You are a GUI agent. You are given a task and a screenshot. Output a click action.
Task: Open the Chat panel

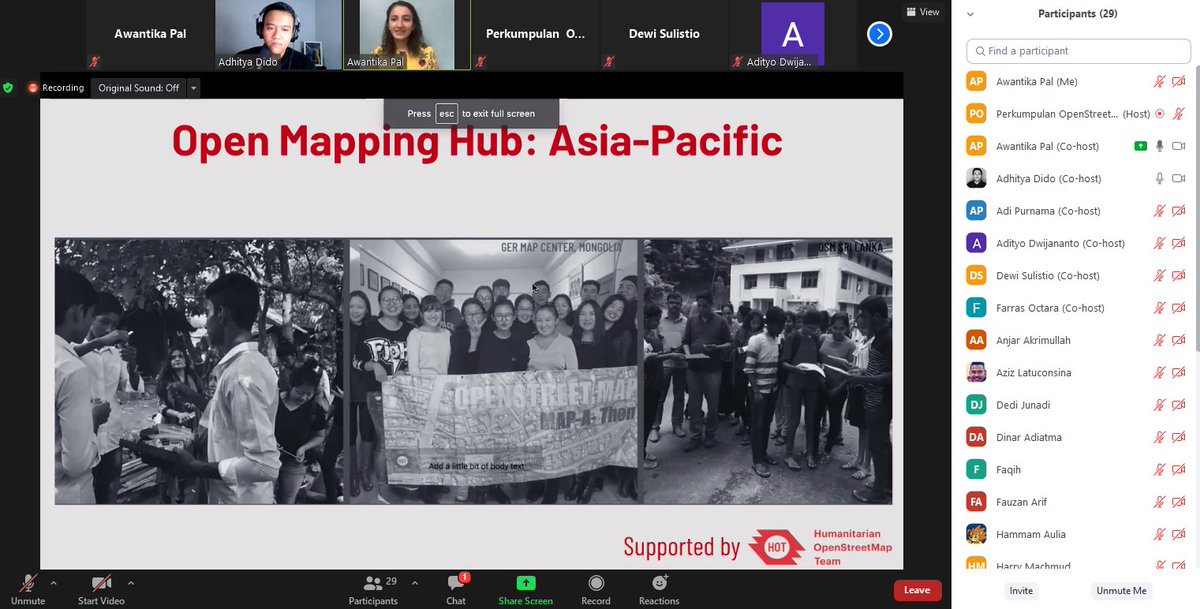(x=456, y=588)
